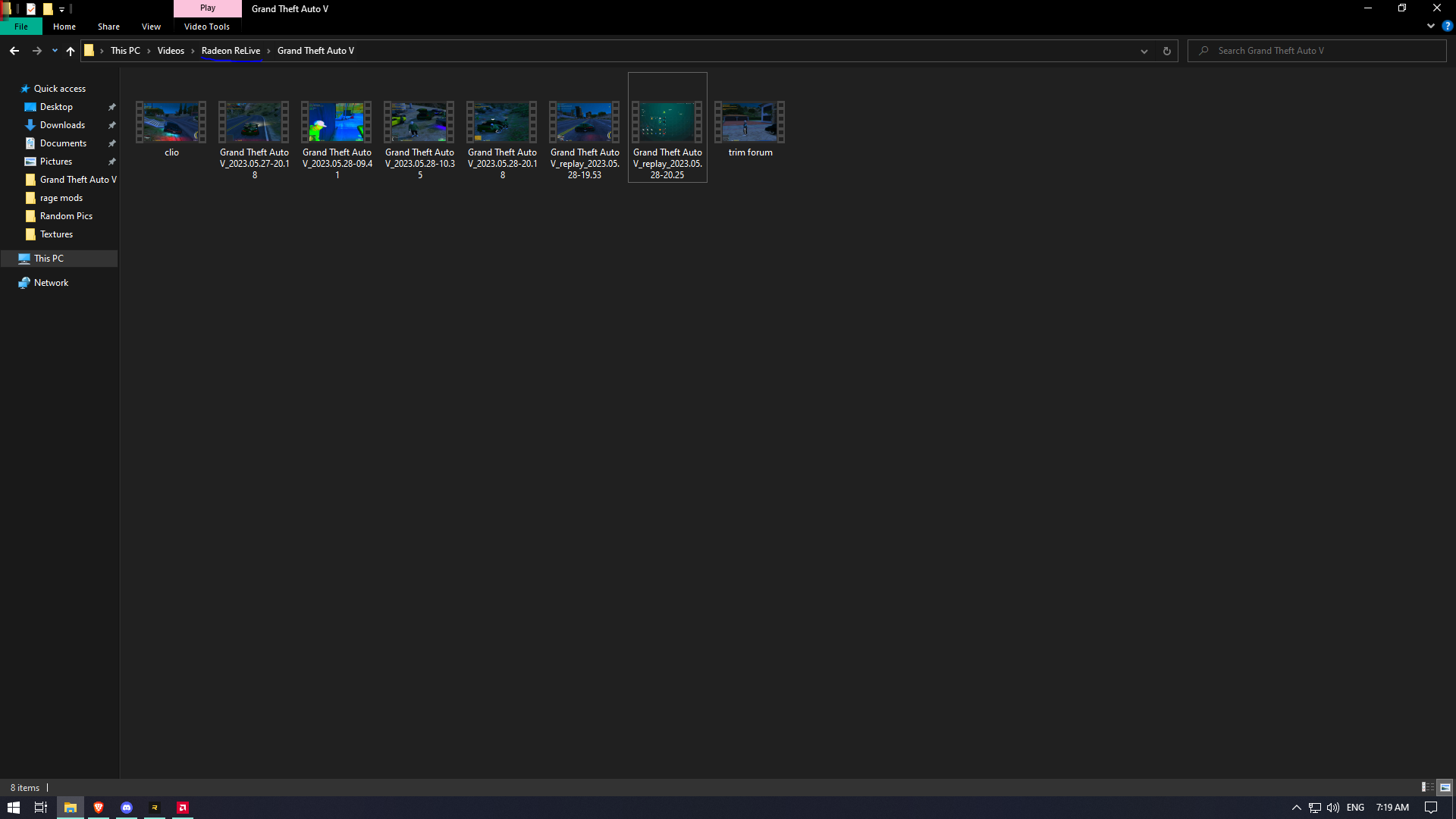The image size is (1456, 819).
Task: Open Task View on the taskbar
Action: click(x=42, y=808)
